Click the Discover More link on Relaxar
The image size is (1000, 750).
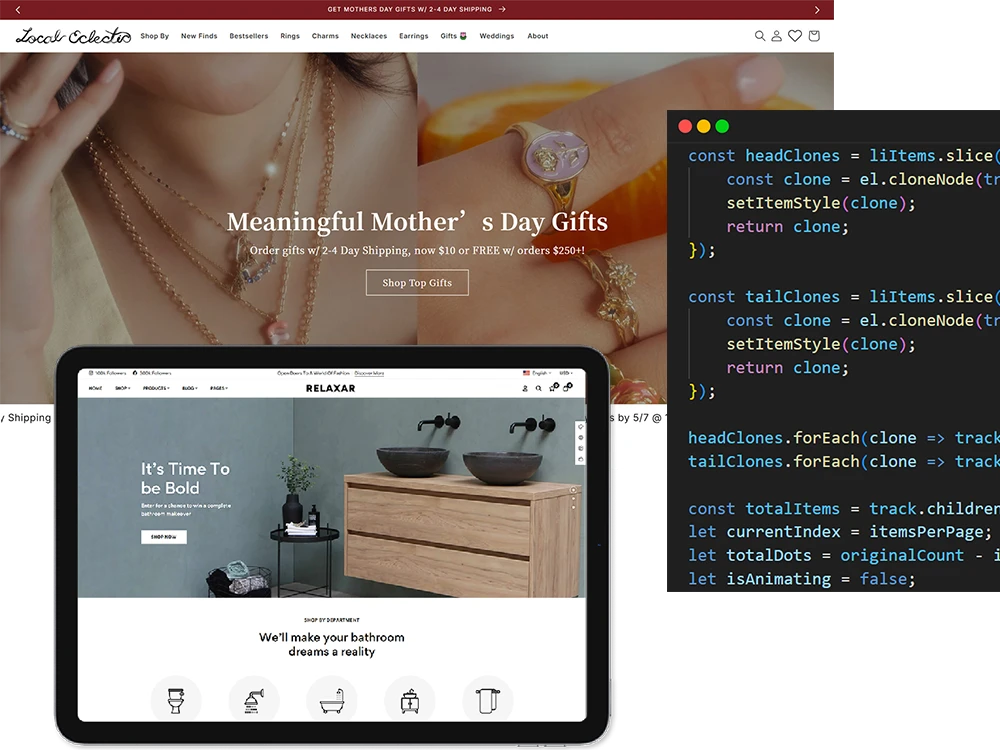point(369,373)
